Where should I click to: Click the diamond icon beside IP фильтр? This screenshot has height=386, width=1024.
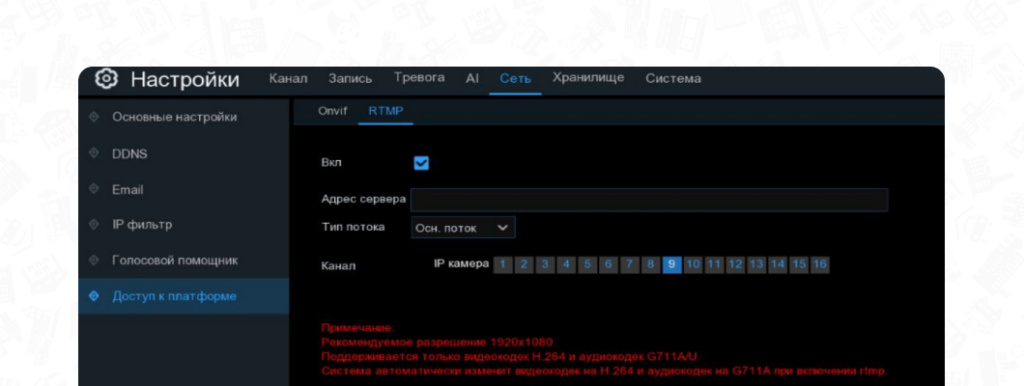pos(94,225)
